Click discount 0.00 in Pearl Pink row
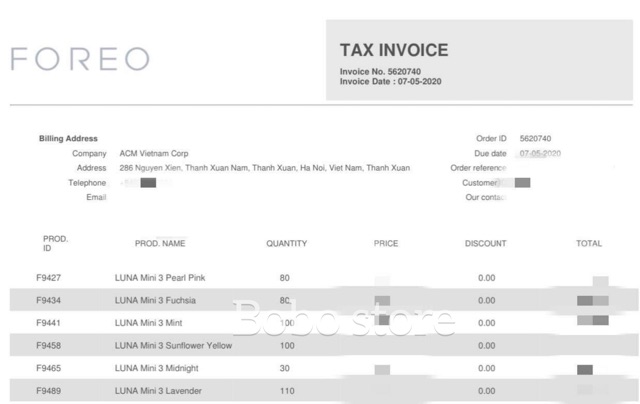This screenshot has width=640, height=404. [487, 278]
